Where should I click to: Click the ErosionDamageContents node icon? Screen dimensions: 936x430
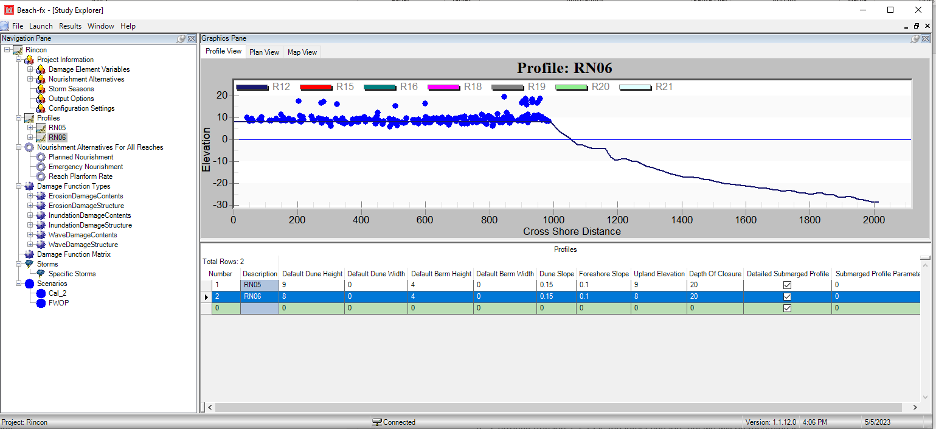tap(41, 196)
